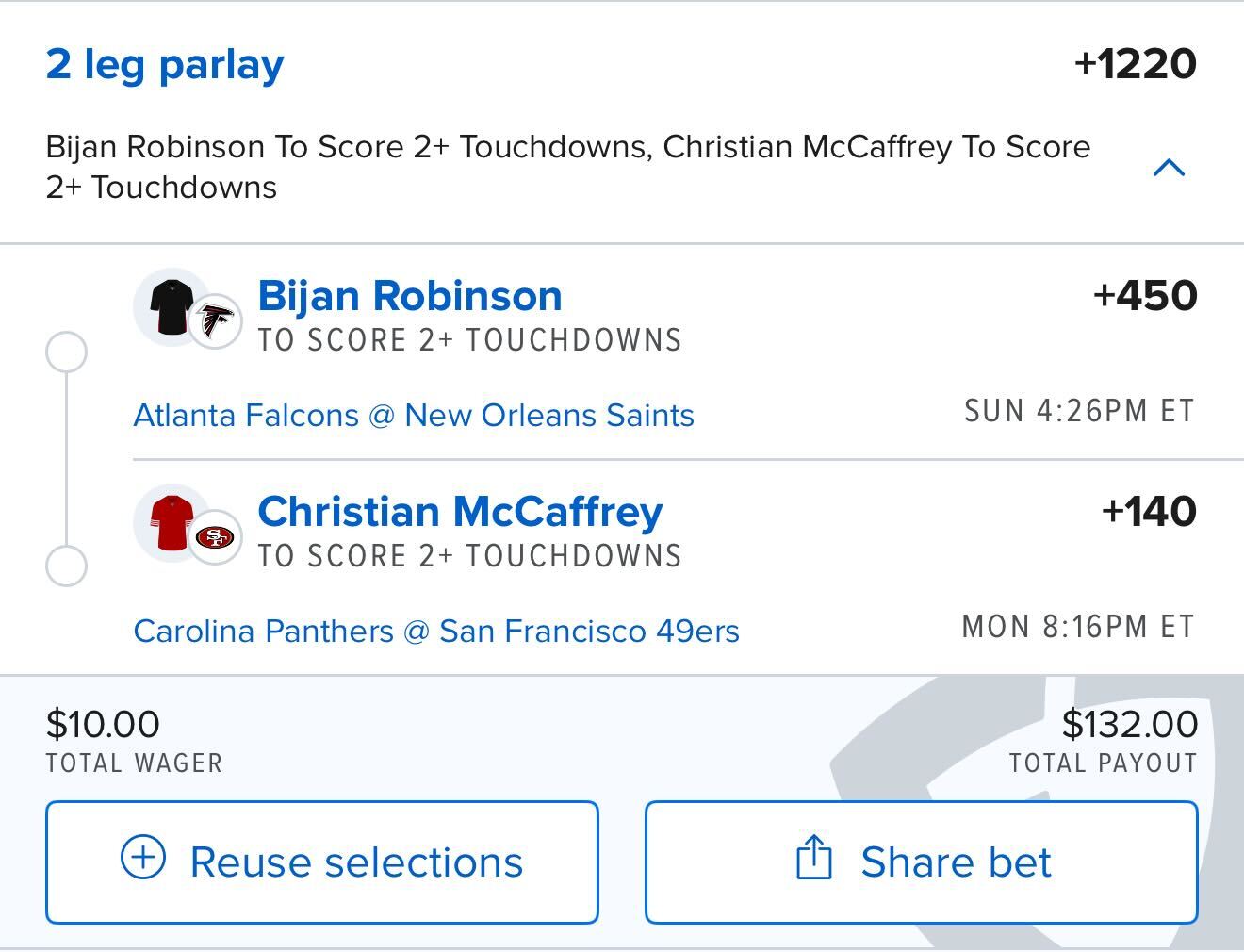
Task: Open the Christian McCaffrey player name link
Action: pyautogui.click(x=460, y=512)
